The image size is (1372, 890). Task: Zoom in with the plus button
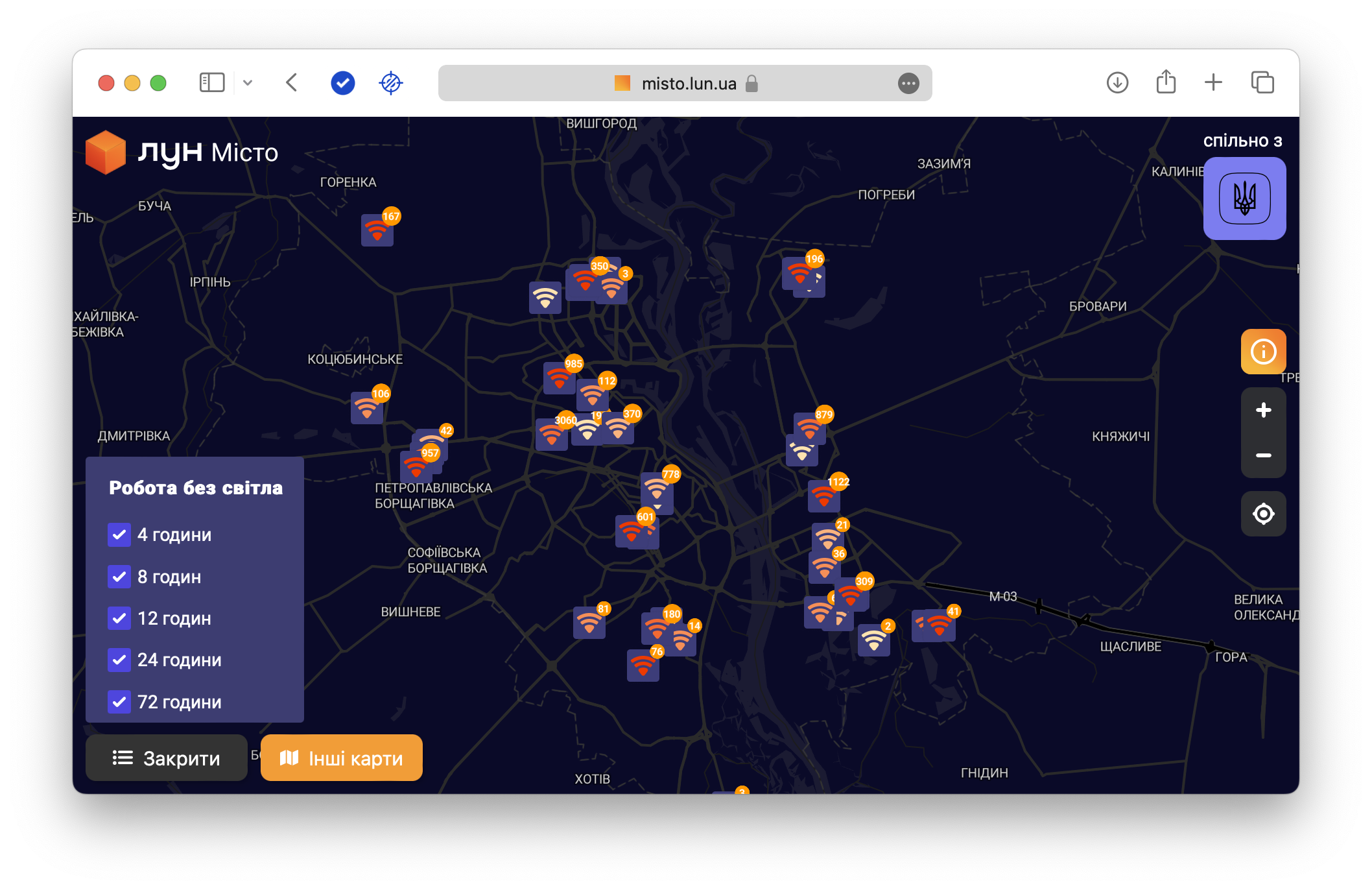tap(1263, 410)
